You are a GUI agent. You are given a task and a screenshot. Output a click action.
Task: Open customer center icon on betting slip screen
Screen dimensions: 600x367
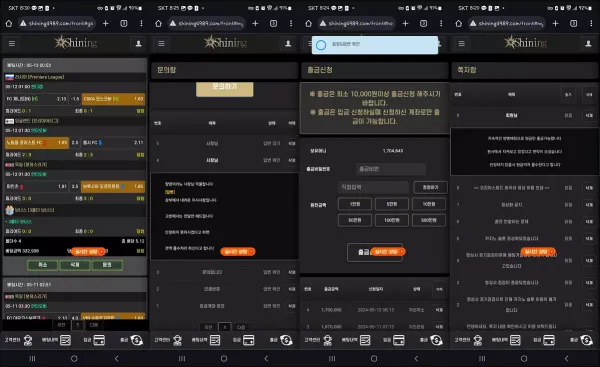[28, 340]
